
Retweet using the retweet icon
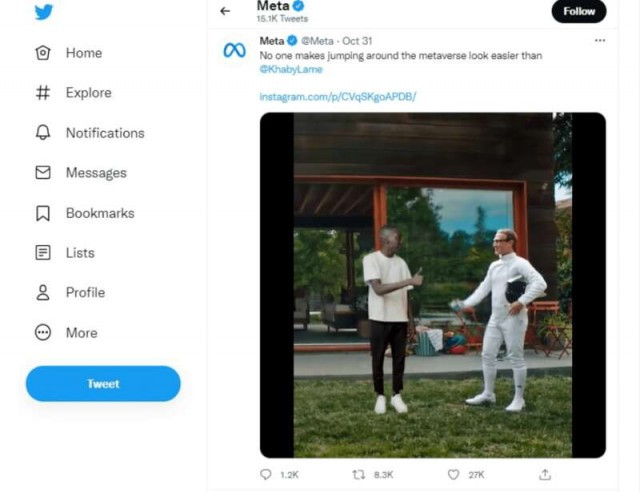(359, 474)
